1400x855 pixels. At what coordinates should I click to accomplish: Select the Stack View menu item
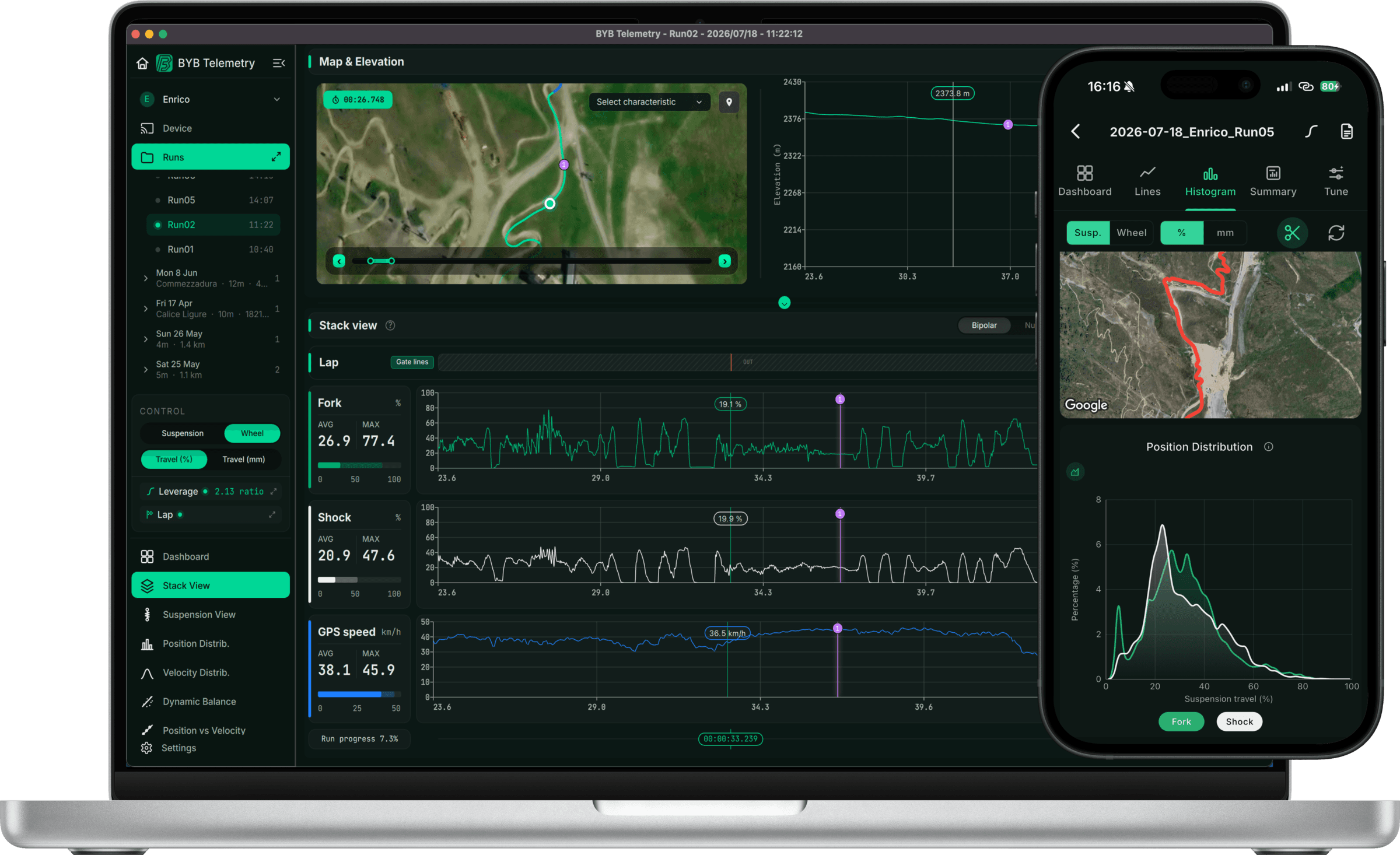click(211, 585)
